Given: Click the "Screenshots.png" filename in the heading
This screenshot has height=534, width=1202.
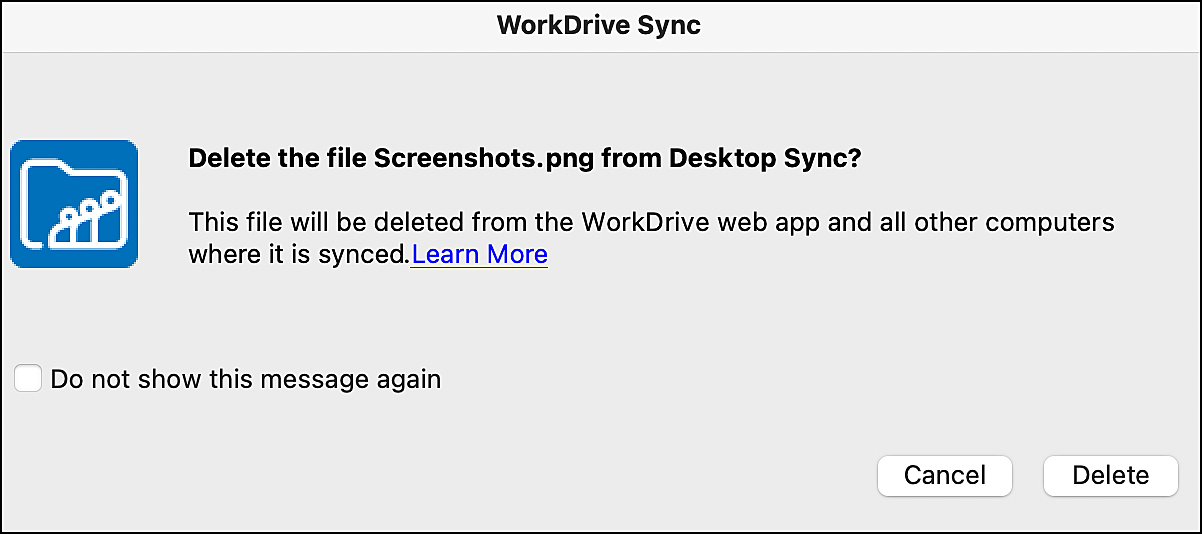Looking at the screenshot, I should click(460, 159).
